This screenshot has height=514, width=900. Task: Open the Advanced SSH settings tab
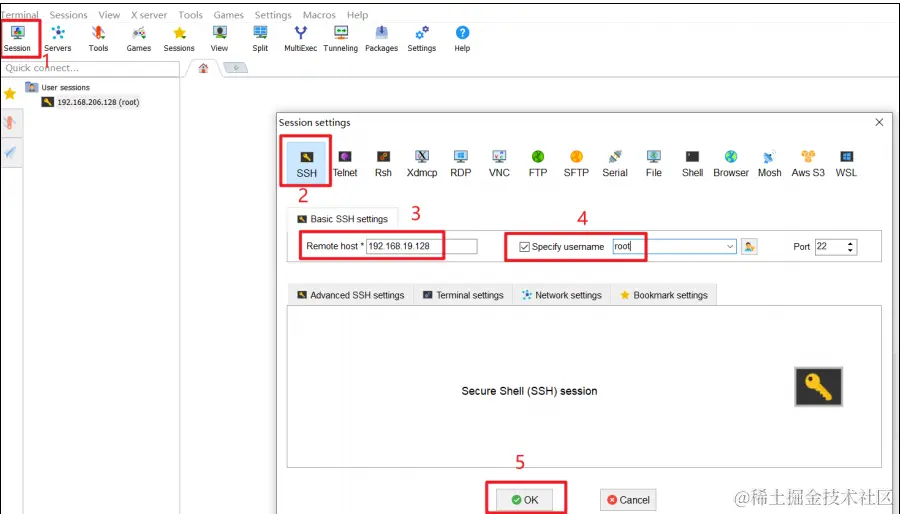(x=351, y=295)
